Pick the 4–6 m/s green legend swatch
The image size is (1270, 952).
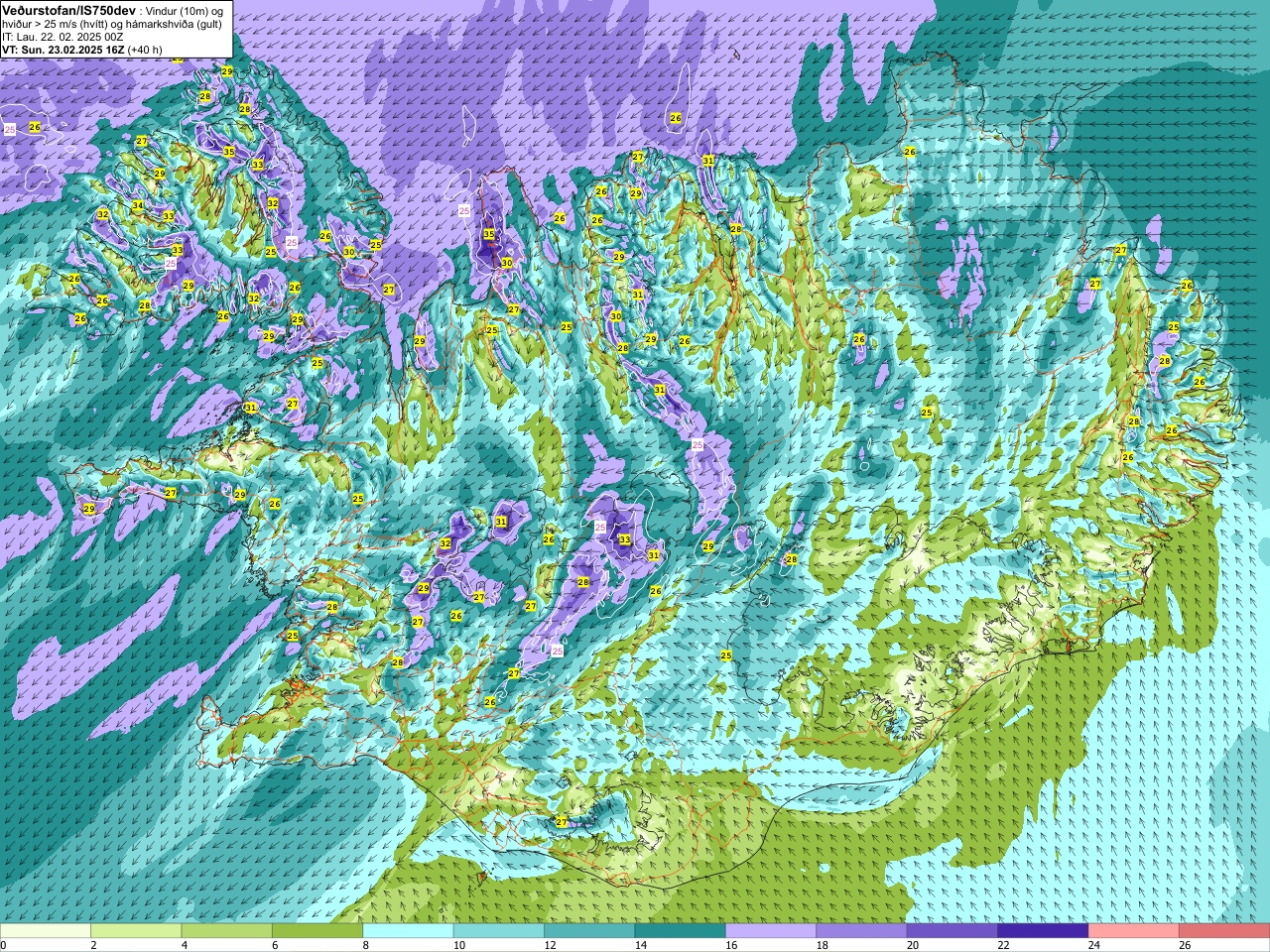(x=226, y=931)
